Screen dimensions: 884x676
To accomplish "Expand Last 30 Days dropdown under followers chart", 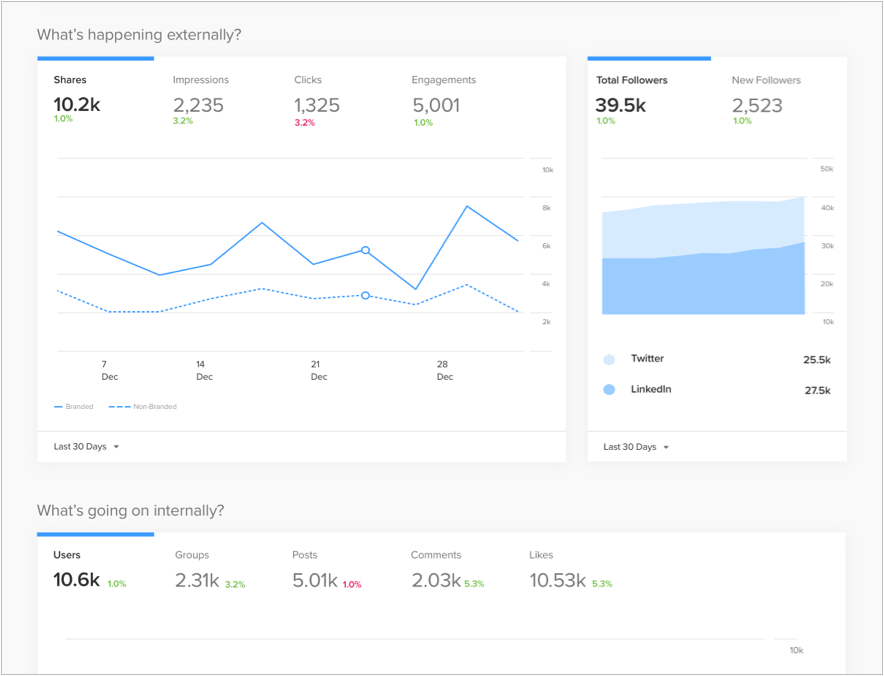I will 636,447.
